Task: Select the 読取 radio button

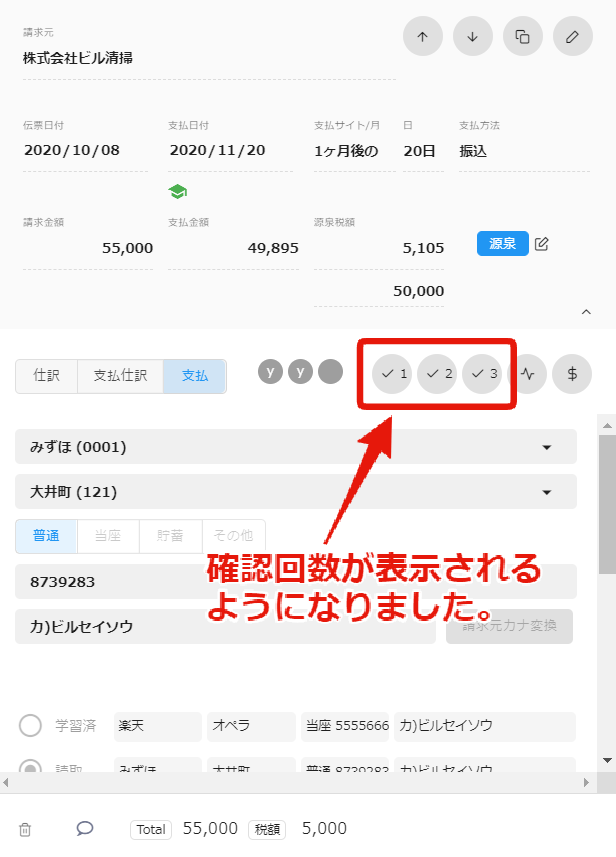Action: 31,767
